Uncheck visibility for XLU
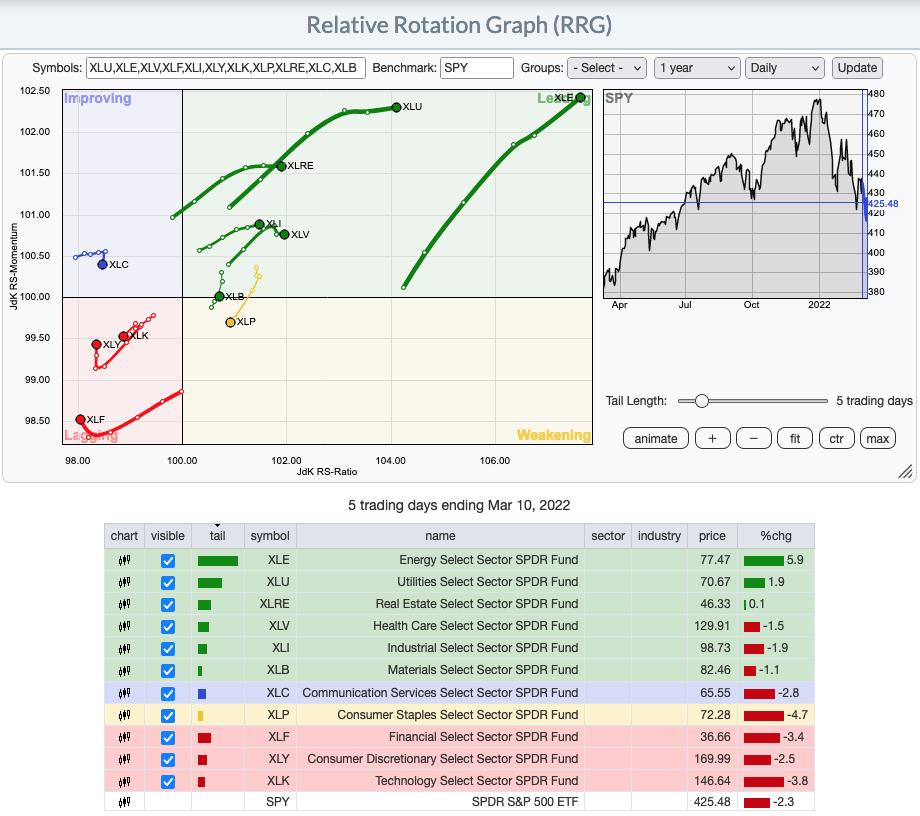The width and height of the screenshot is (920, 816). [x=168, y=583]
